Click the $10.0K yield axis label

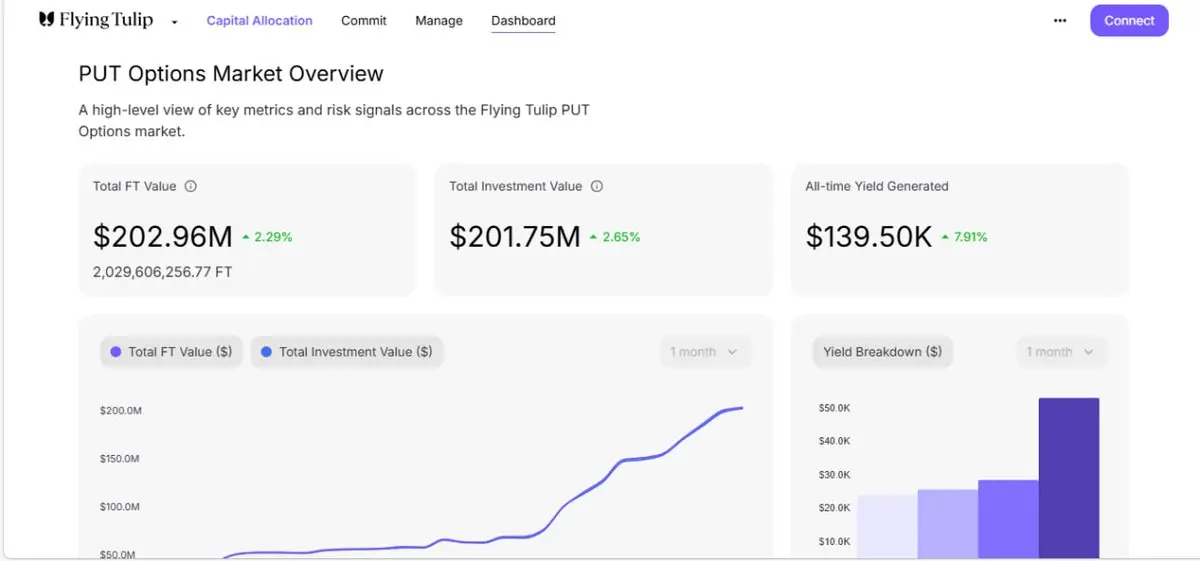pyautogui.click(x=834, y=542)
